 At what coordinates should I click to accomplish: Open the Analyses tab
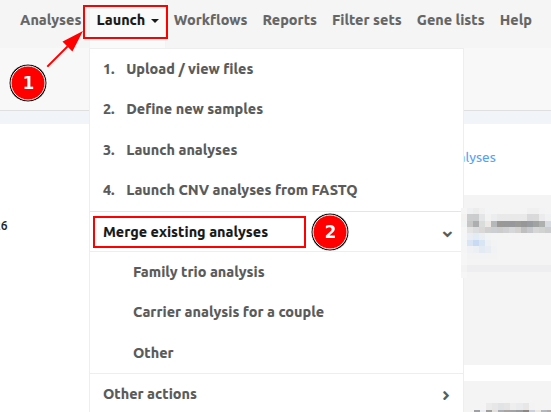tap(51, 20)
